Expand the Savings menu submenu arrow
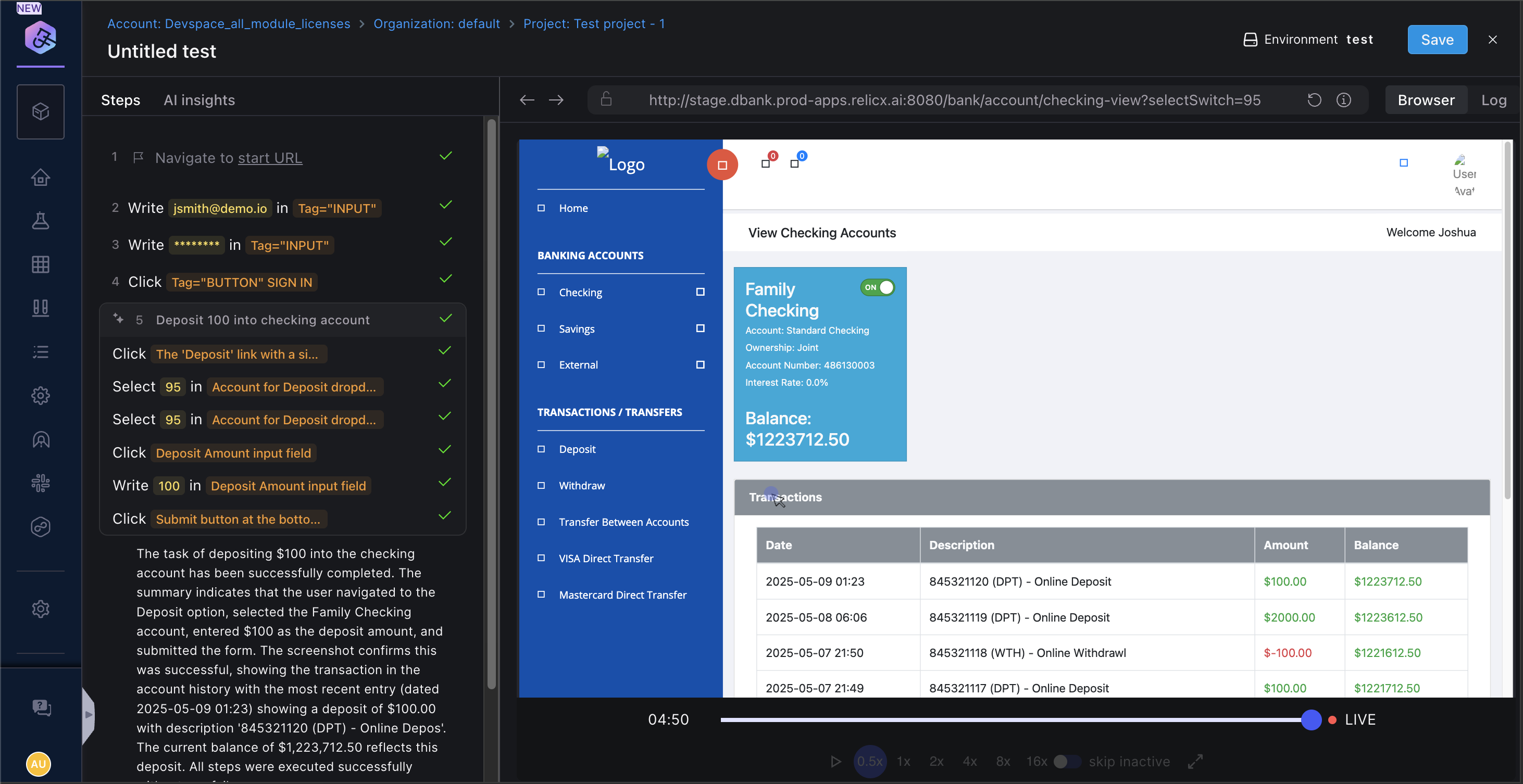Viewport: 1523px width, 784px height. pyautogui.click(x=700, y=328)
